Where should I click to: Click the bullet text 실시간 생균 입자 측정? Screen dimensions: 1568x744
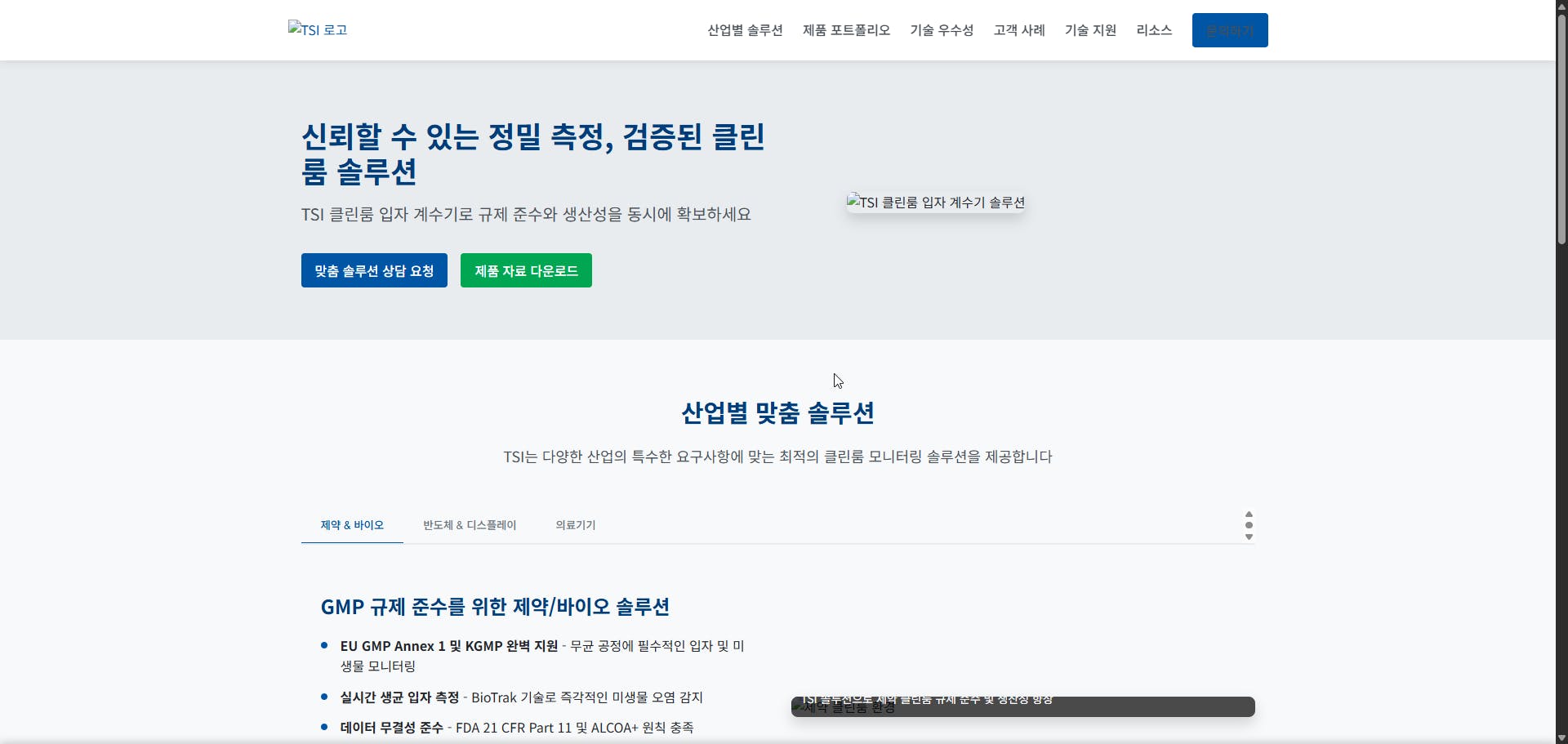pos(399,697)
